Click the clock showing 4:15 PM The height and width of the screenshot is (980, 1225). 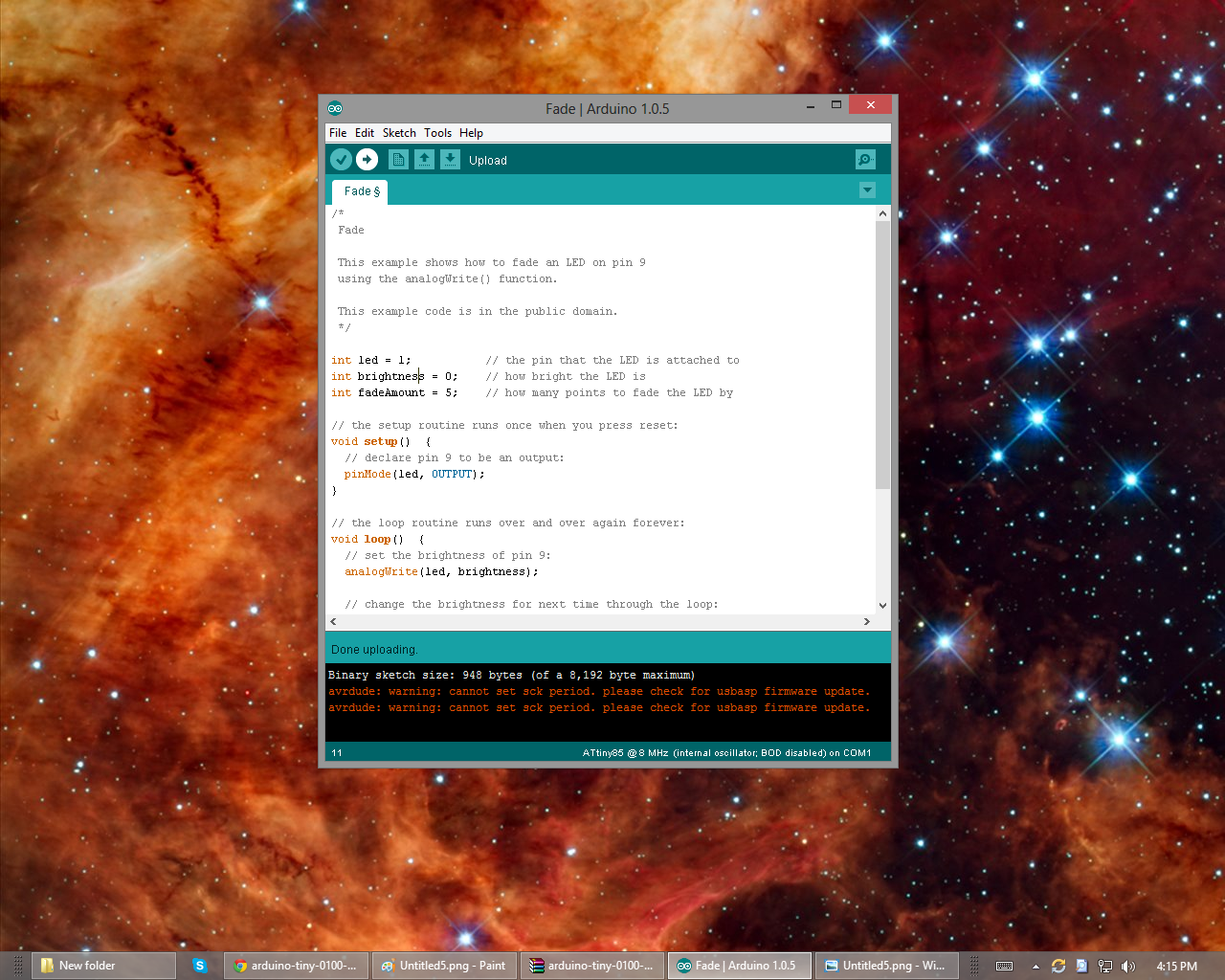click(1176, 966)
